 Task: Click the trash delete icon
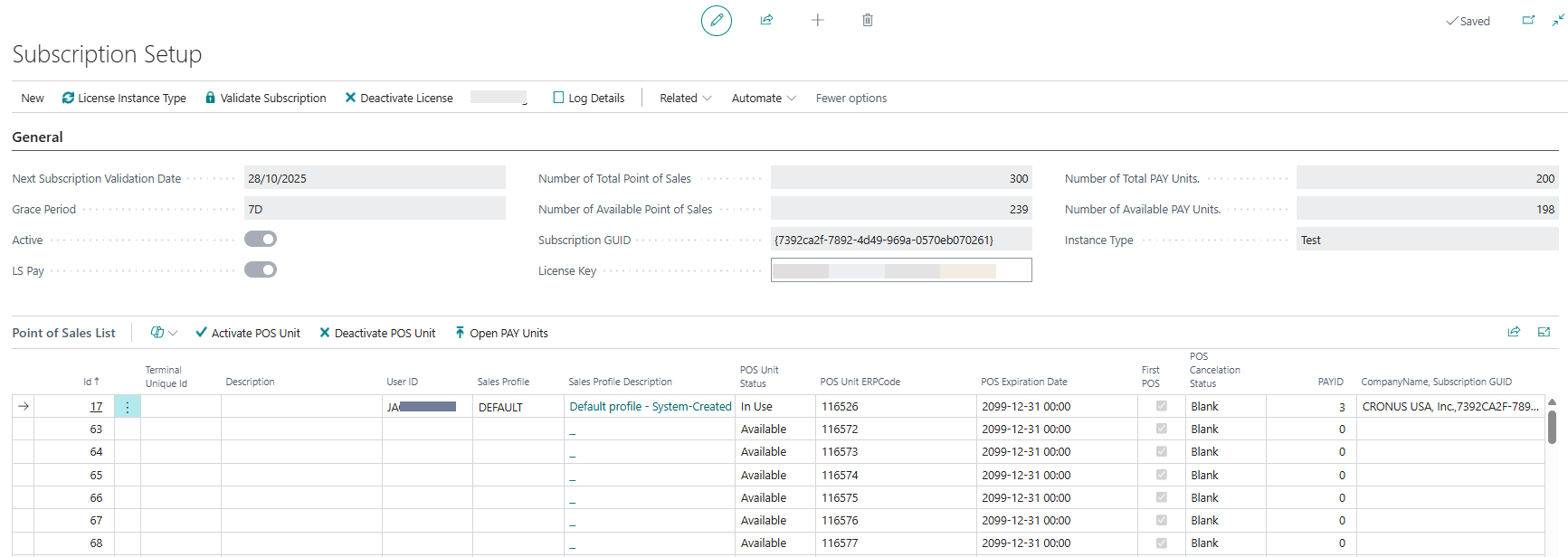point(867,20)
